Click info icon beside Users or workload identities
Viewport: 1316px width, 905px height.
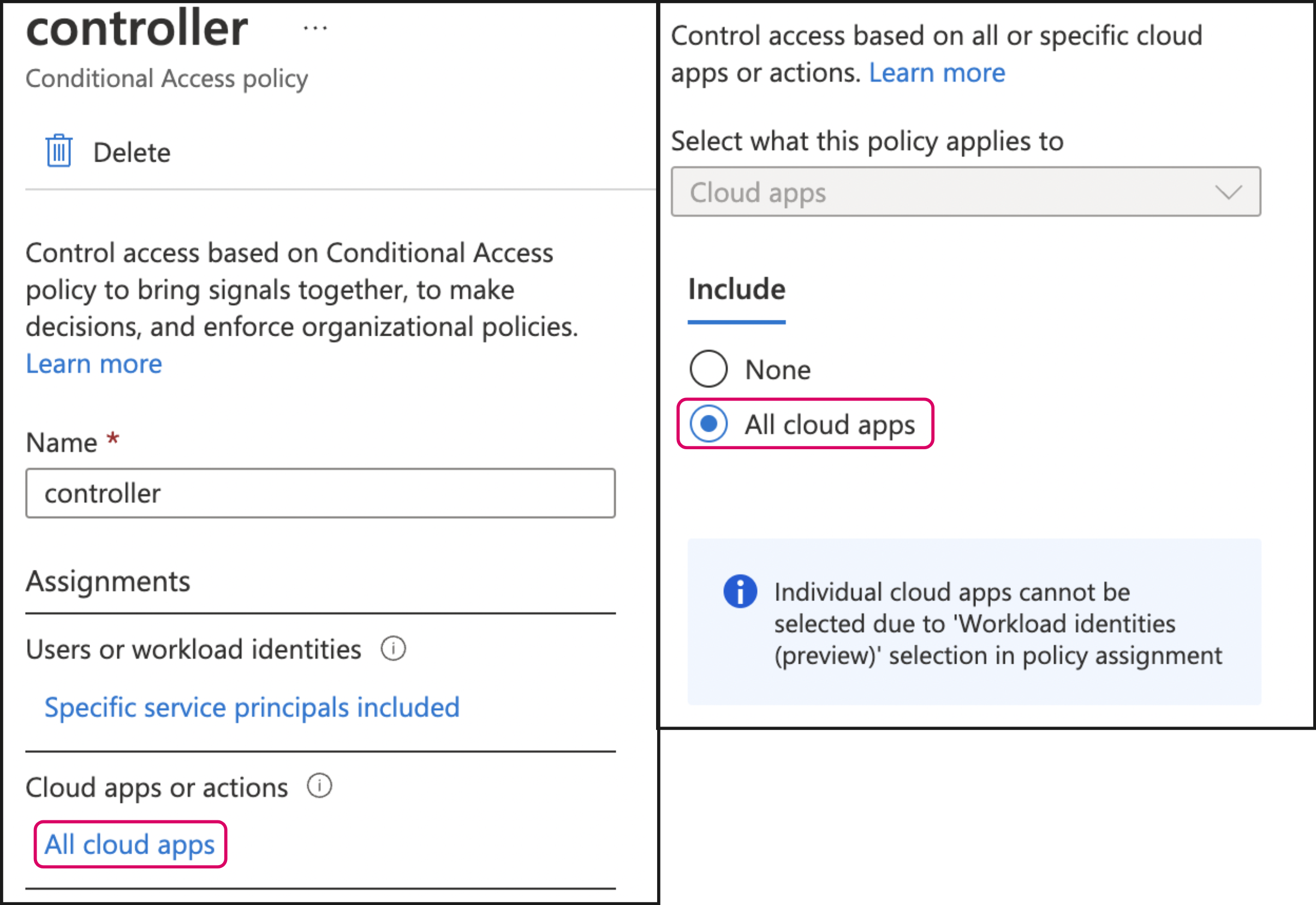point(393,648)
